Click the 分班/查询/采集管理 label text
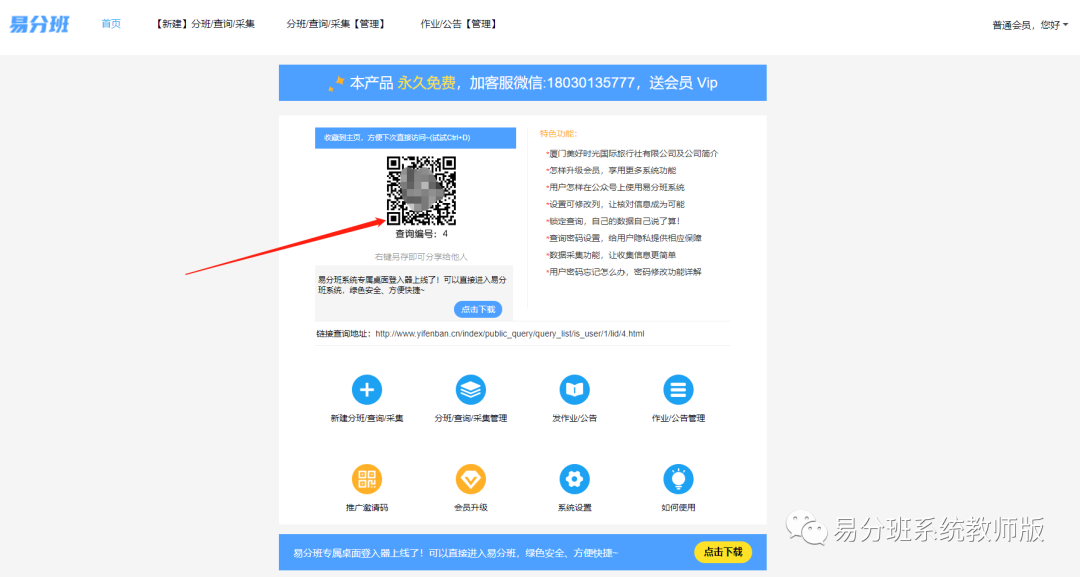 pos(470,418)
